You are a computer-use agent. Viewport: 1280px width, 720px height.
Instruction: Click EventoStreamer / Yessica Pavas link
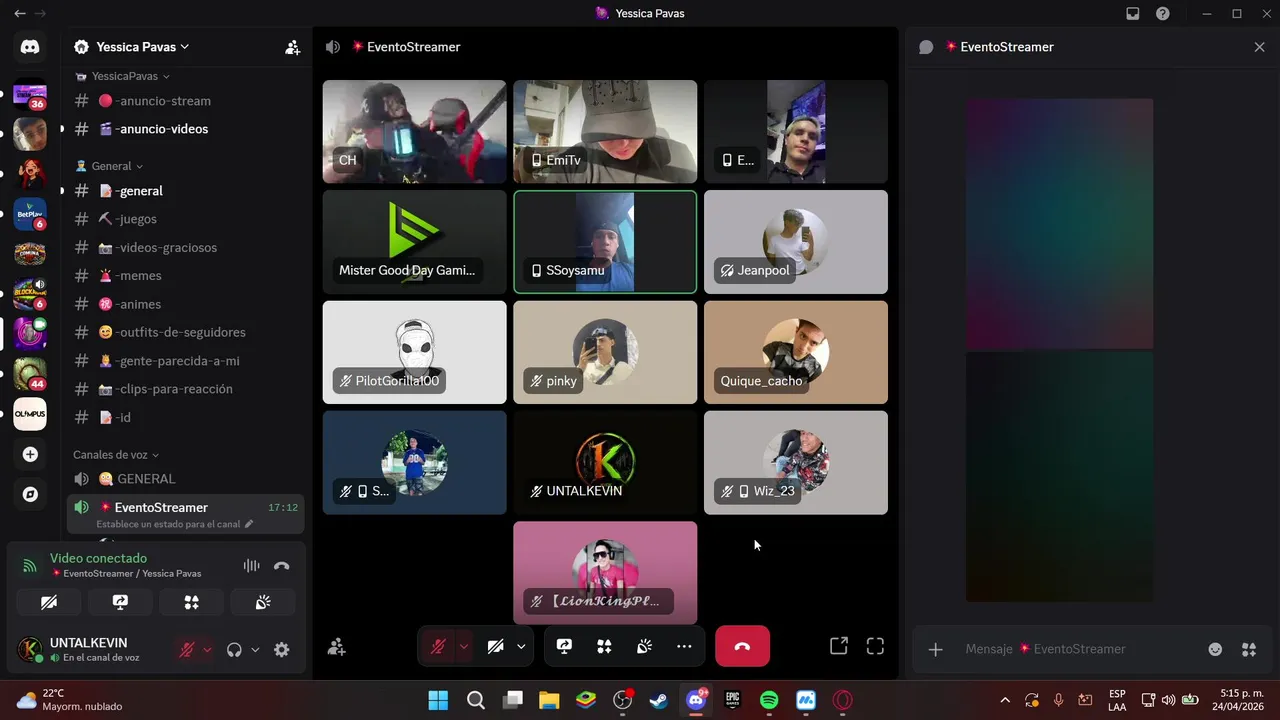point(126,574)
